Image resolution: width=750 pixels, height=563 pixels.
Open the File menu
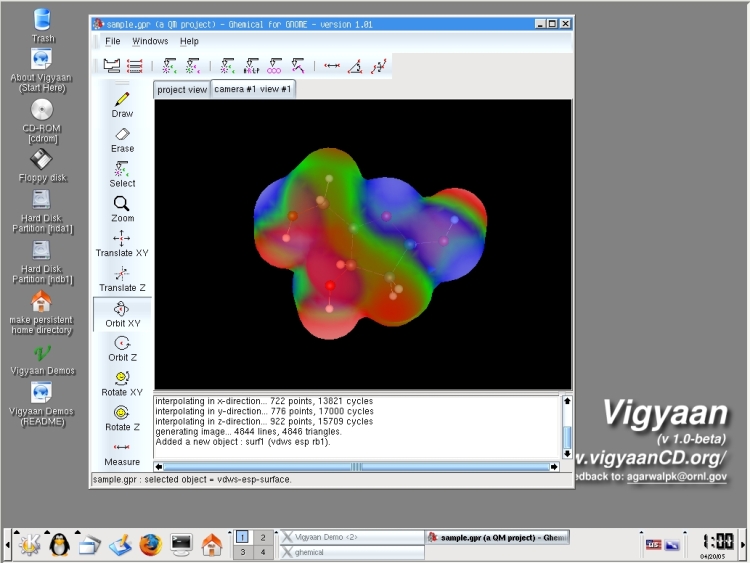[x=113, y=41]
